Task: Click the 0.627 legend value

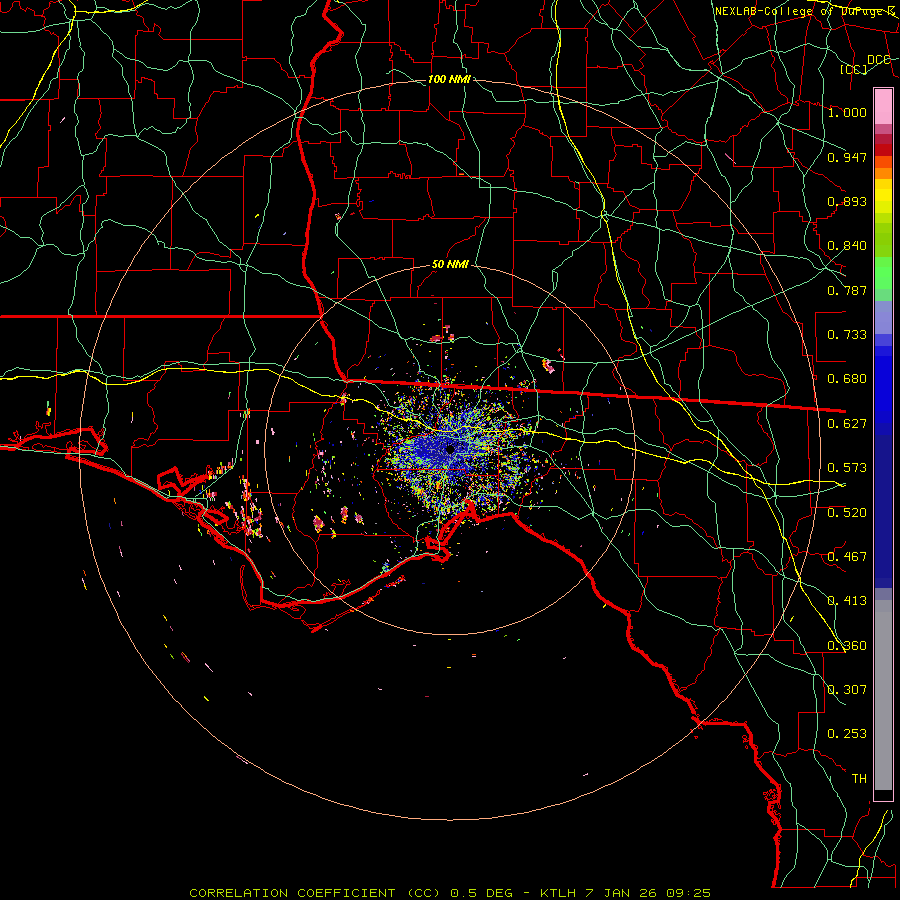Action: coord(847,424)
